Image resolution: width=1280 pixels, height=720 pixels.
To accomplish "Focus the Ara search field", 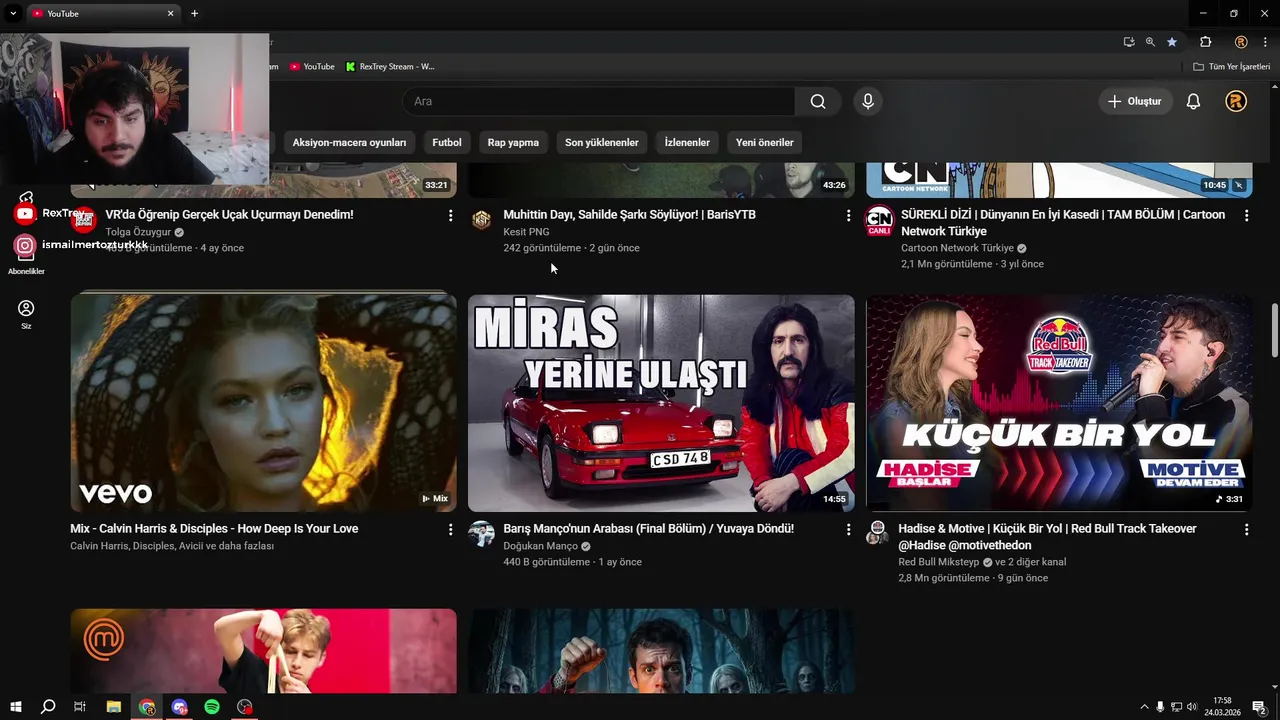I will (x=599, y=101).
